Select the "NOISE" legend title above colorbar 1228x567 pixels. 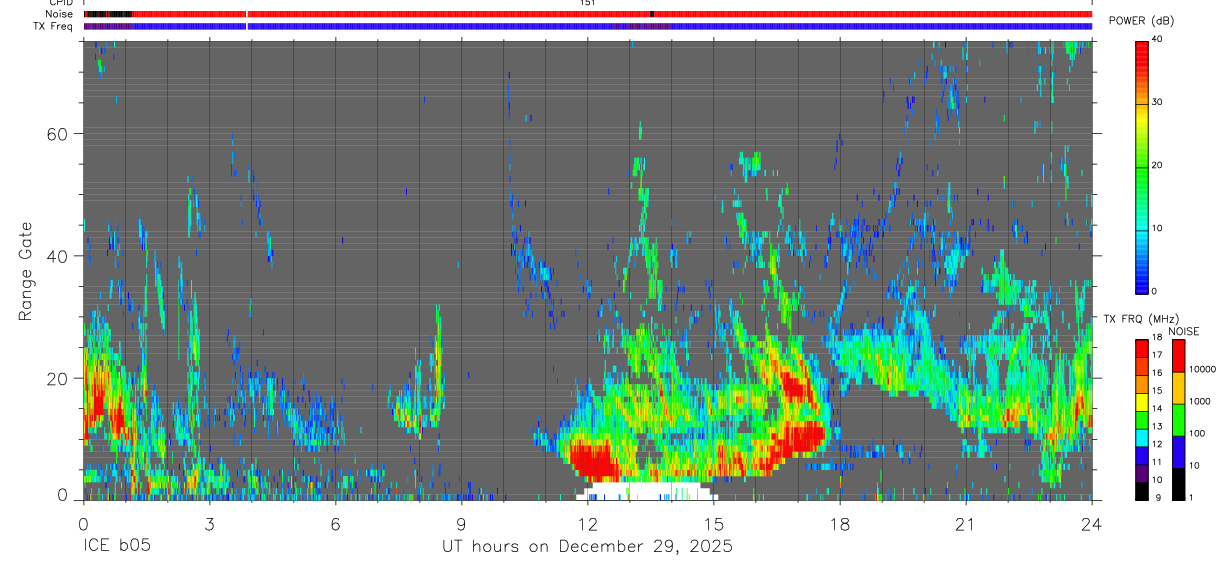[x=1184, y=331]
